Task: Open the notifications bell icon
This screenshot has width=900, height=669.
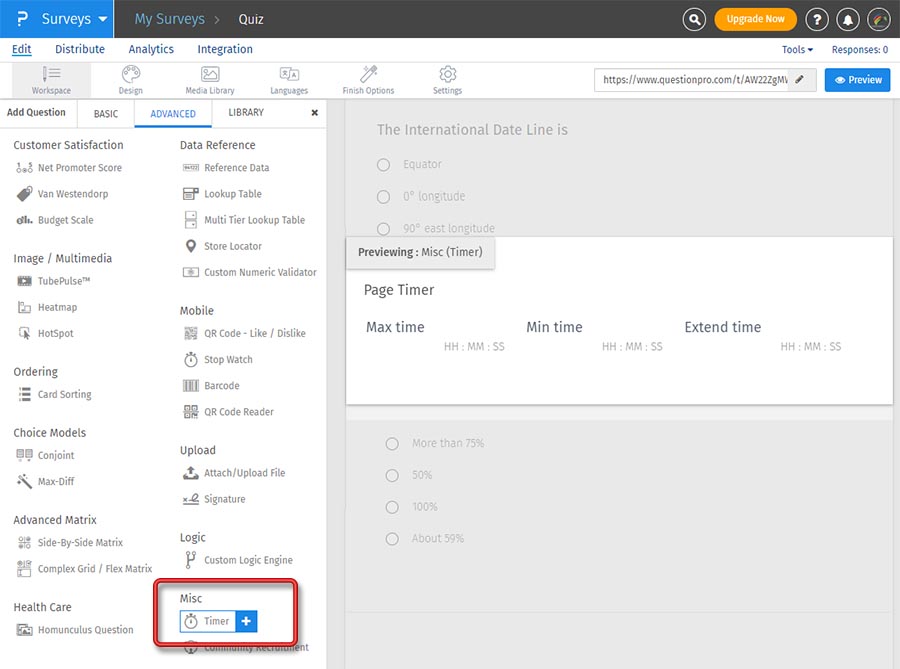Action: coord(848,19)
